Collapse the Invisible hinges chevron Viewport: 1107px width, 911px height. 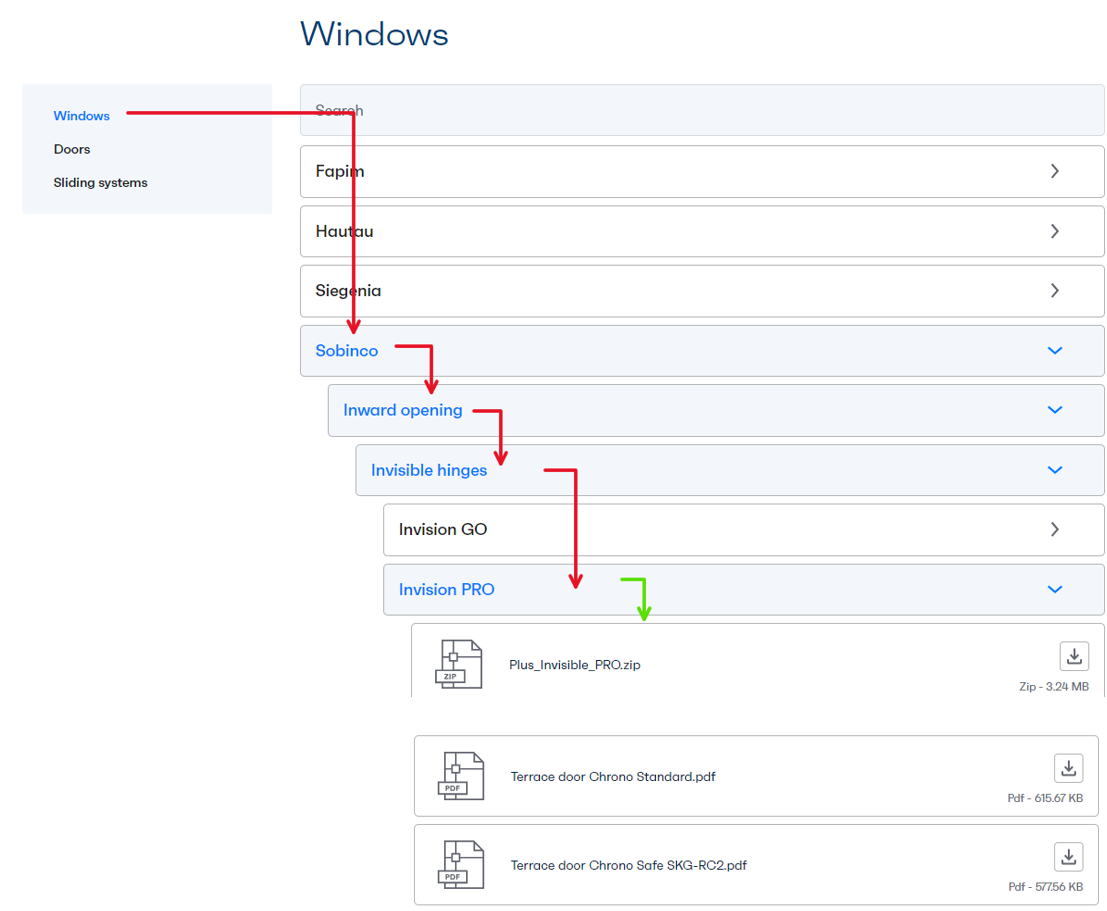pyautogui.click(x=1055, y=470)
